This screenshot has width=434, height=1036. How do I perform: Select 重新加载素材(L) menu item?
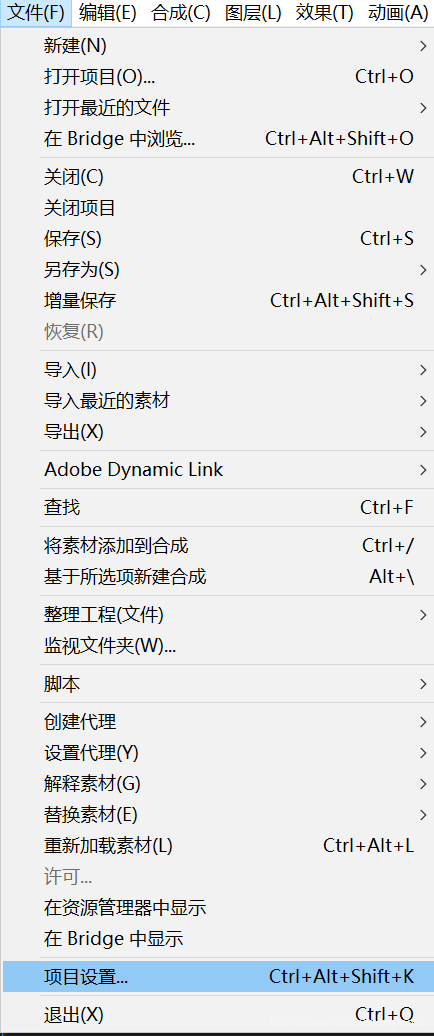click(217, 845)
